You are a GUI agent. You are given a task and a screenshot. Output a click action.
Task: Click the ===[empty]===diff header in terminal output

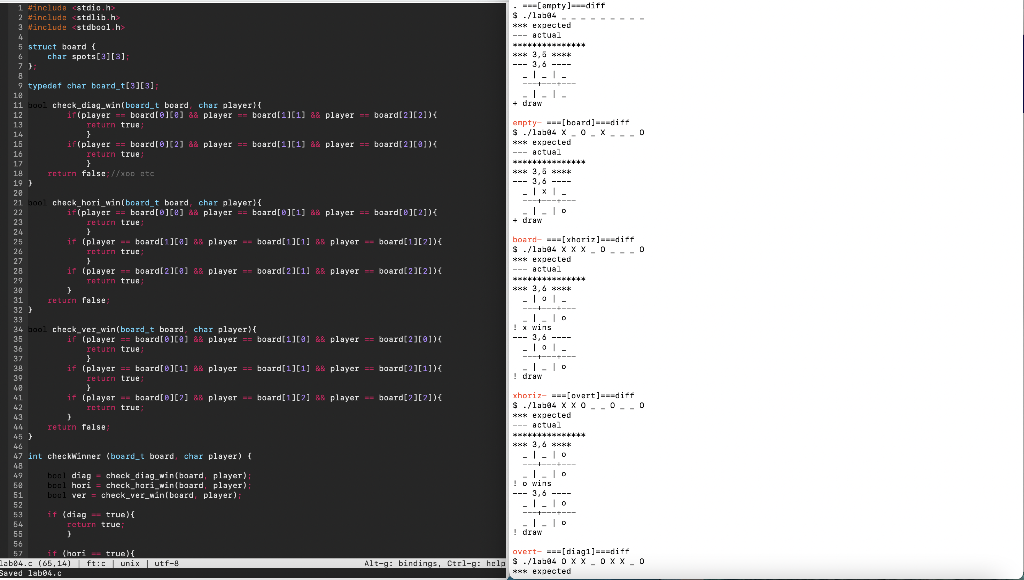tap(565, 5)
